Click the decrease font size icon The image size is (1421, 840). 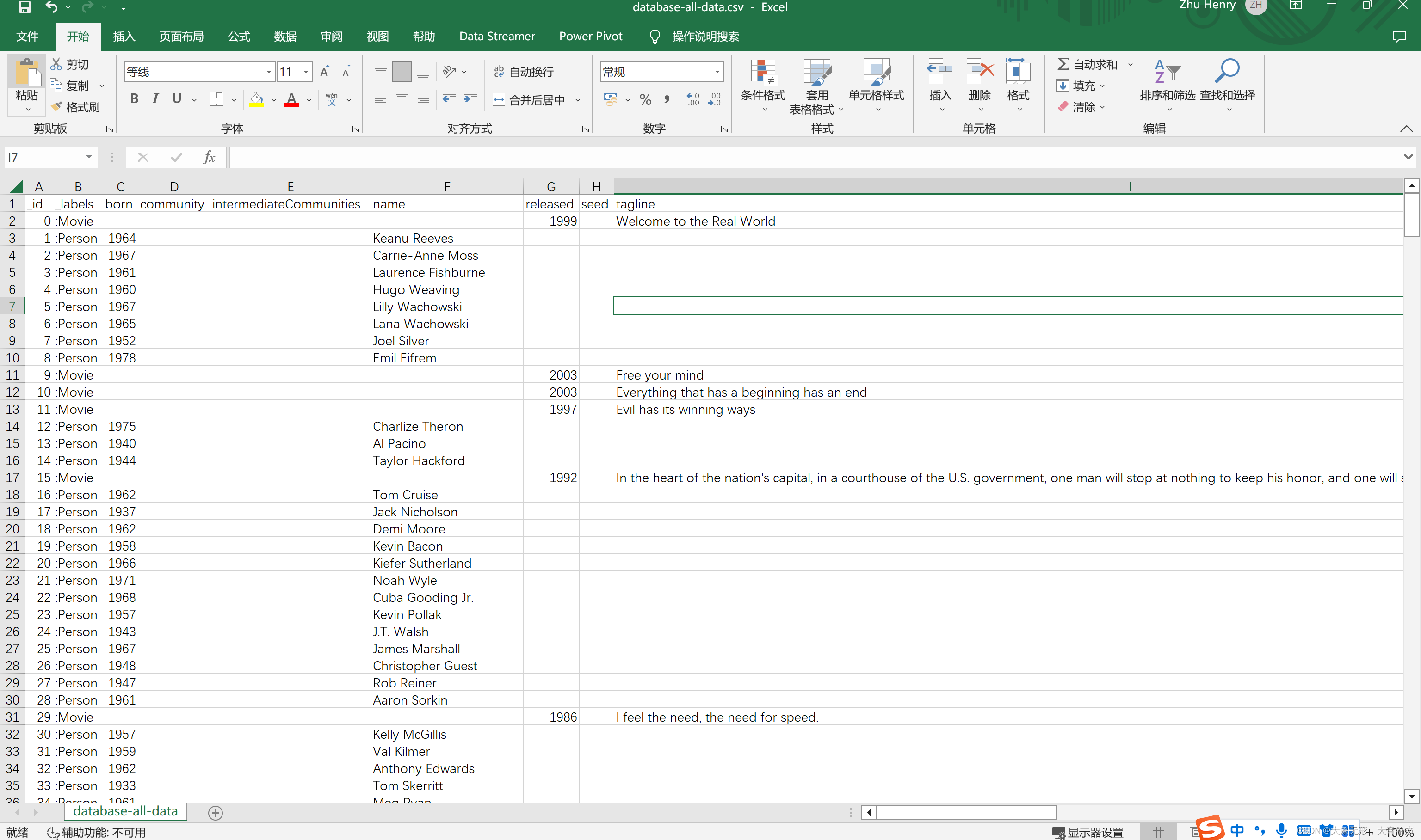346,72
